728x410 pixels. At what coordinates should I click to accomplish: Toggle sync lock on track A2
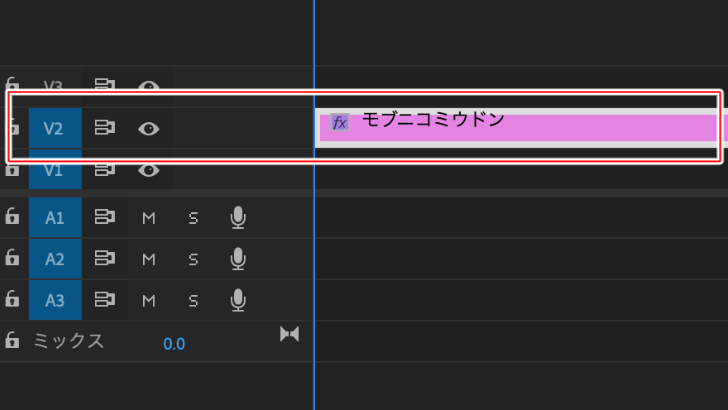(x=105, y=258)
